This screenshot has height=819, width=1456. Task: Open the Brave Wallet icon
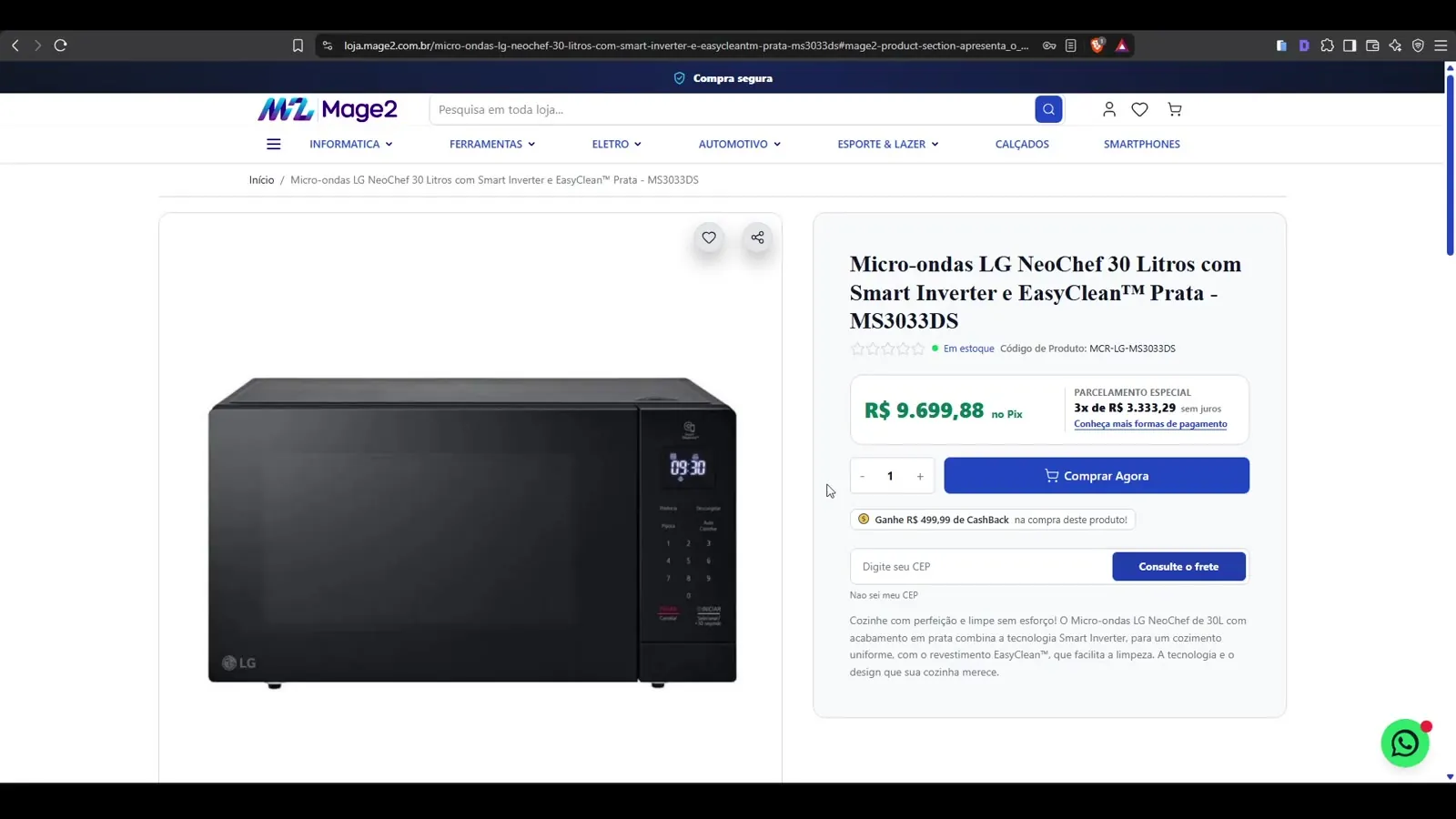(x=1372, y=45)
